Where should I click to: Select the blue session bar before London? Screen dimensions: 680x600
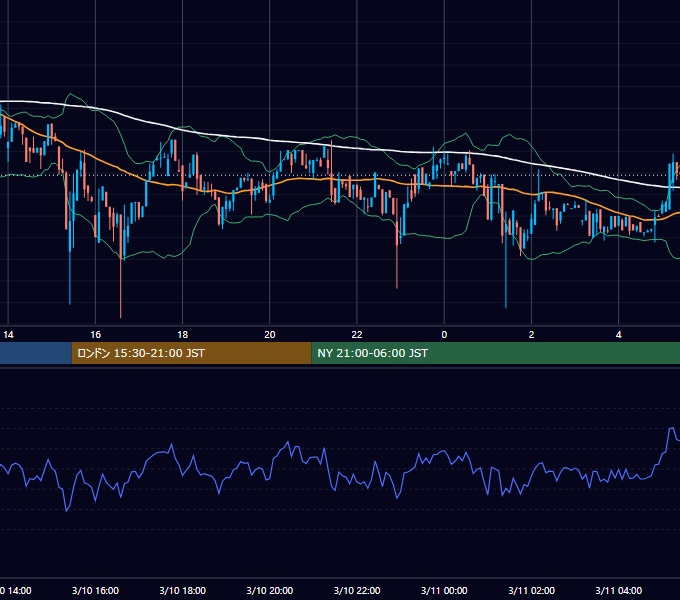(x=36, y=353)
